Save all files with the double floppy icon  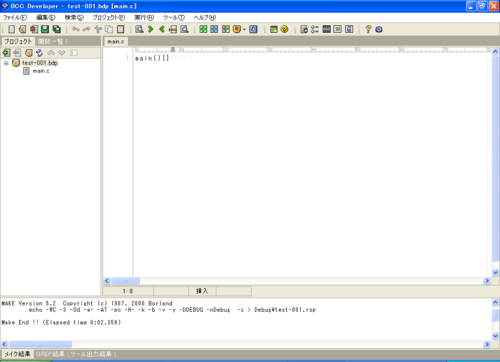57,29
